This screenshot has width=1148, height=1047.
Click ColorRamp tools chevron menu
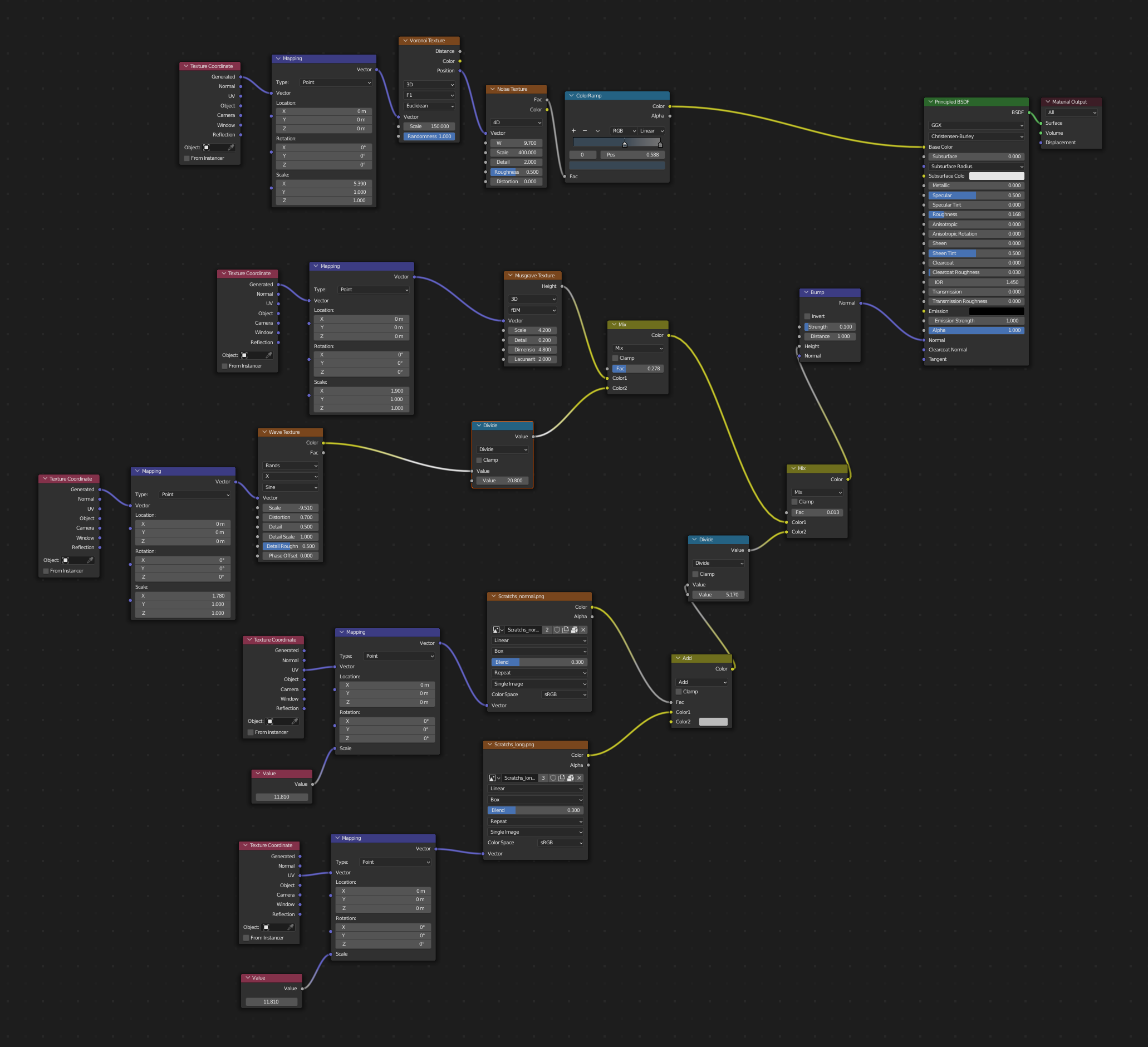[597, 131]
